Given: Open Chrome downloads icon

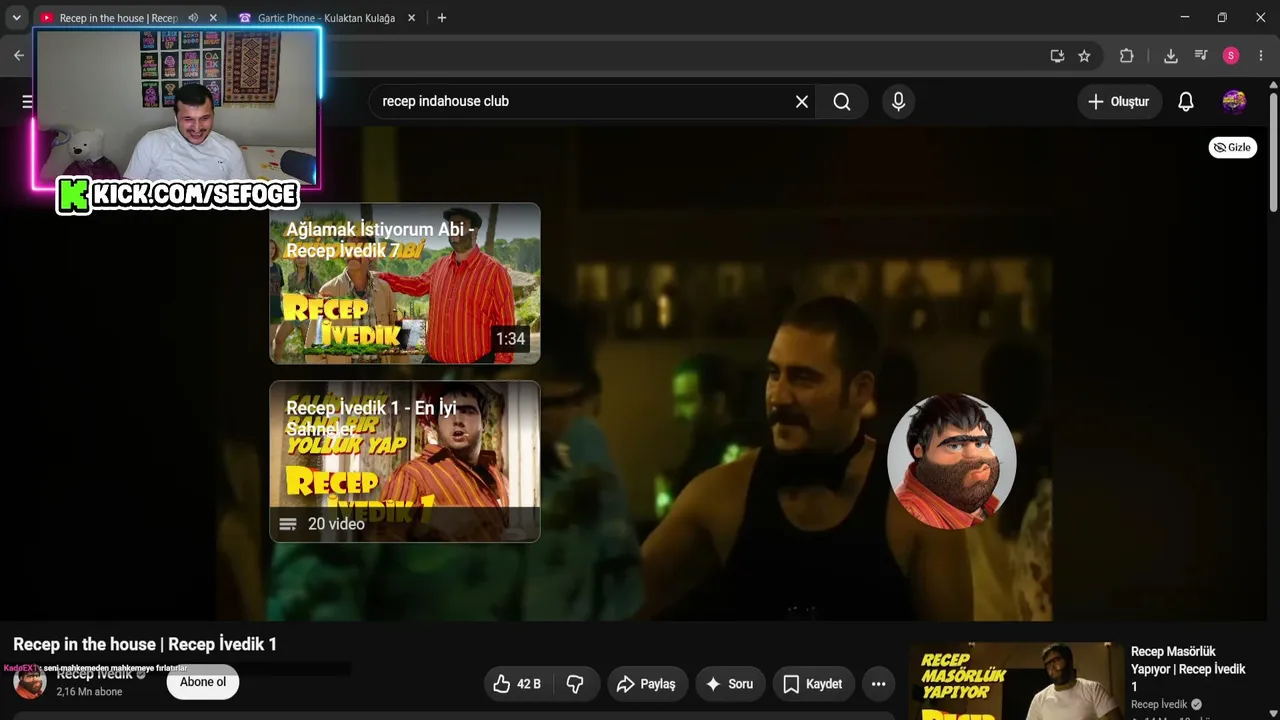Looking at the screenshot, I should point(1171,56).
